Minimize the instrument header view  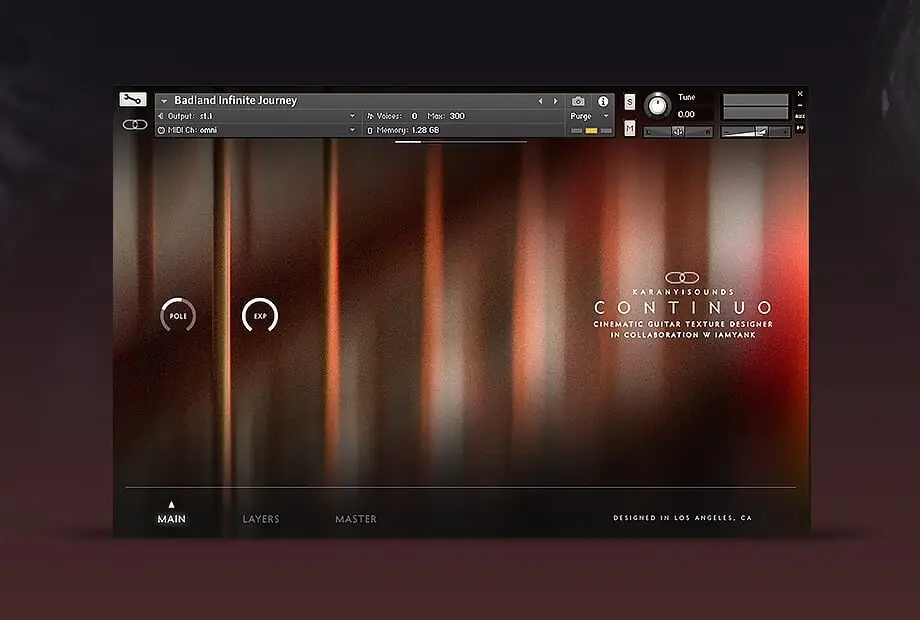800,105
